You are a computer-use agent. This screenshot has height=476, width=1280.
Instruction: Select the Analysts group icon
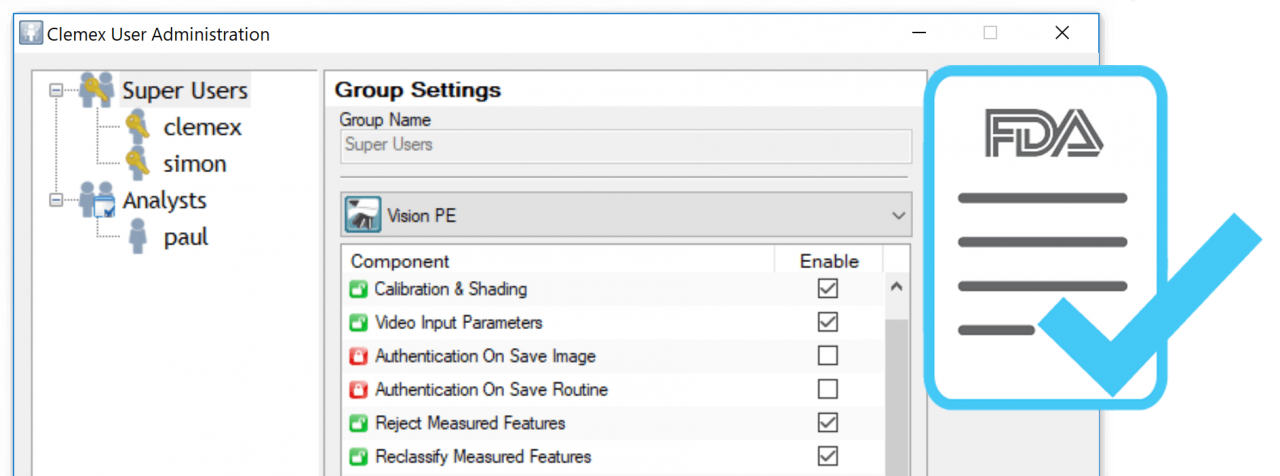97,200
